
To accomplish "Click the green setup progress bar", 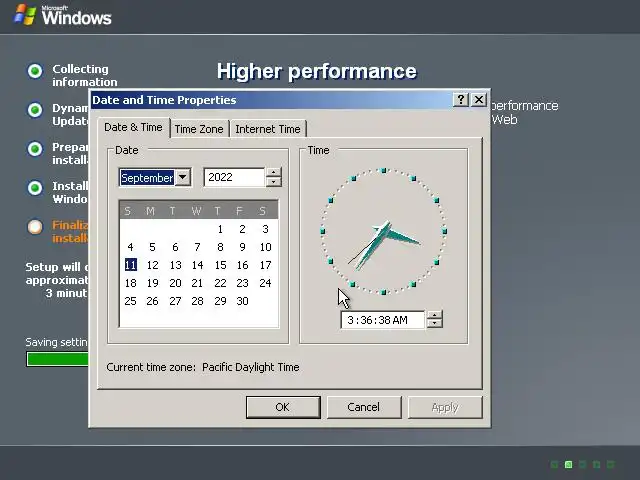I will point(58,359).
